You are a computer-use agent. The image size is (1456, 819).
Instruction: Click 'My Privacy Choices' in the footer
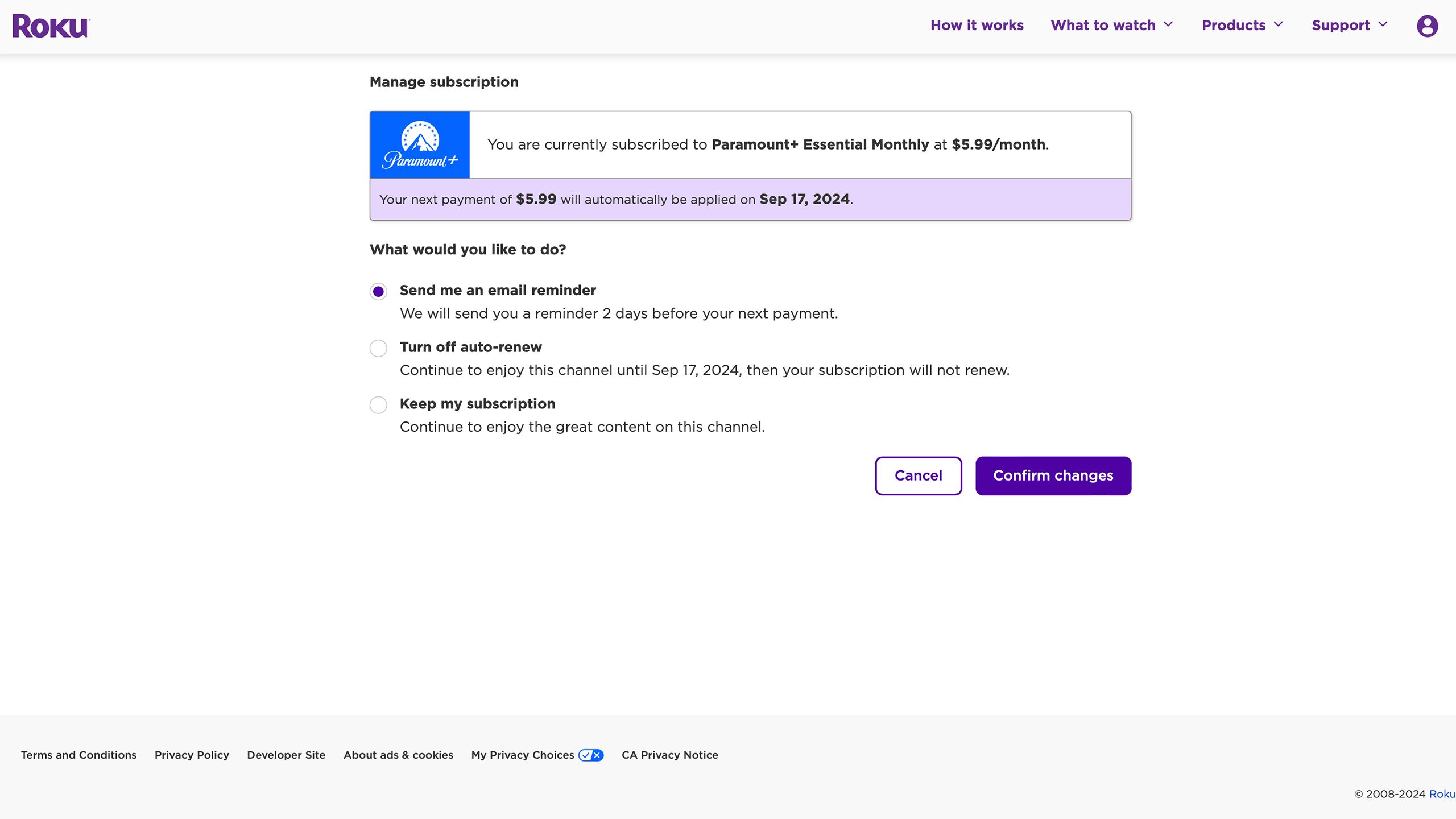point(522,755)
